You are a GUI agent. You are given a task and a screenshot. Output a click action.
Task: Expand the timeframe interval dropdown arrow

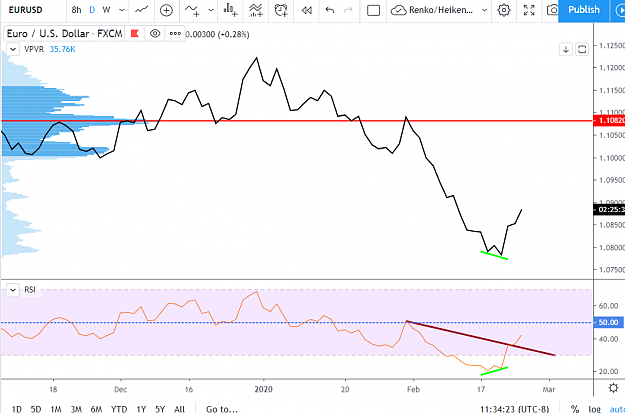122,10
